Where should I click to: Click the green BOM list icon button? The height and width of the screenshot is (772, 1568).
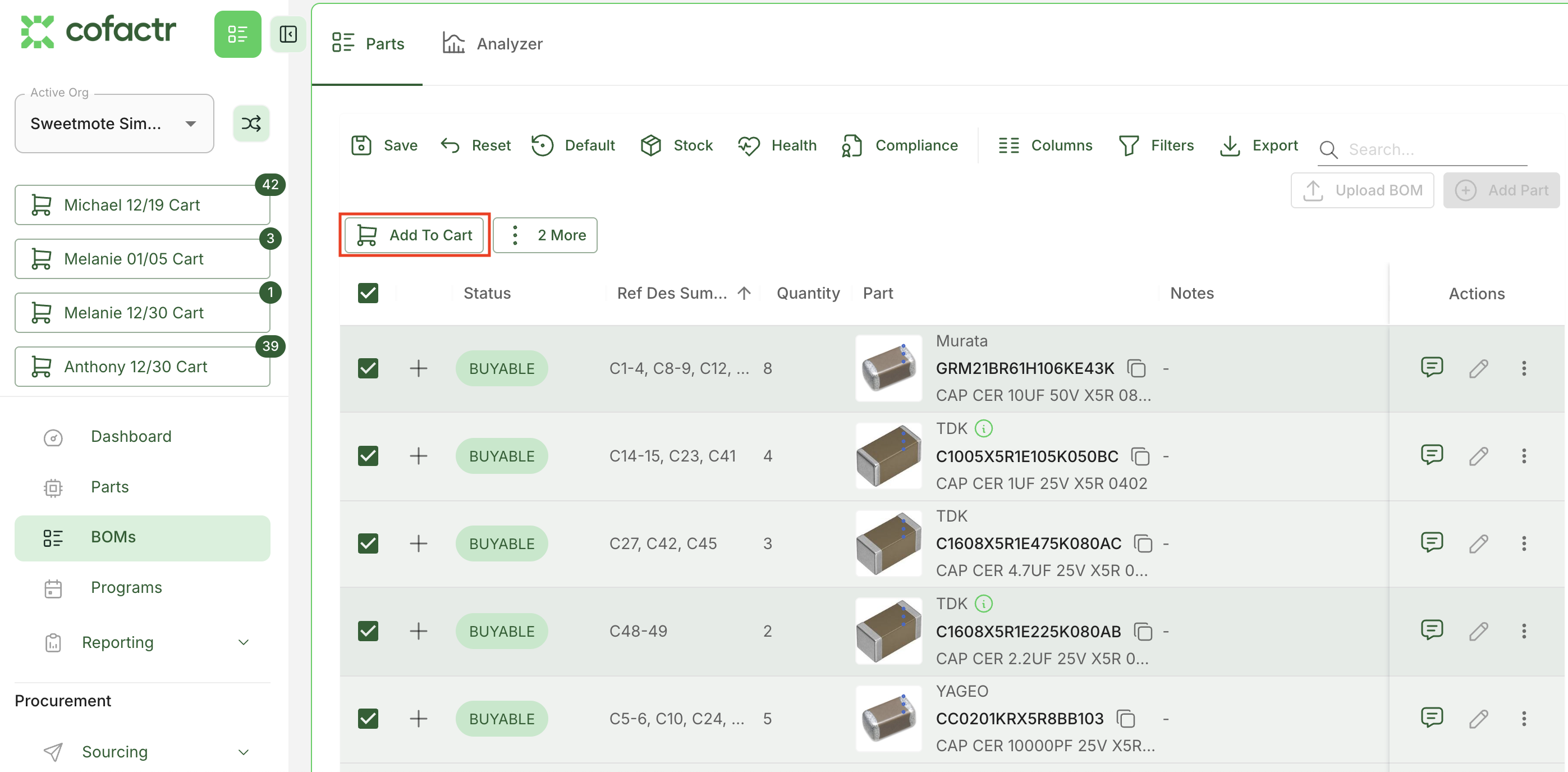pyautogui.click(x=237, y=34)
